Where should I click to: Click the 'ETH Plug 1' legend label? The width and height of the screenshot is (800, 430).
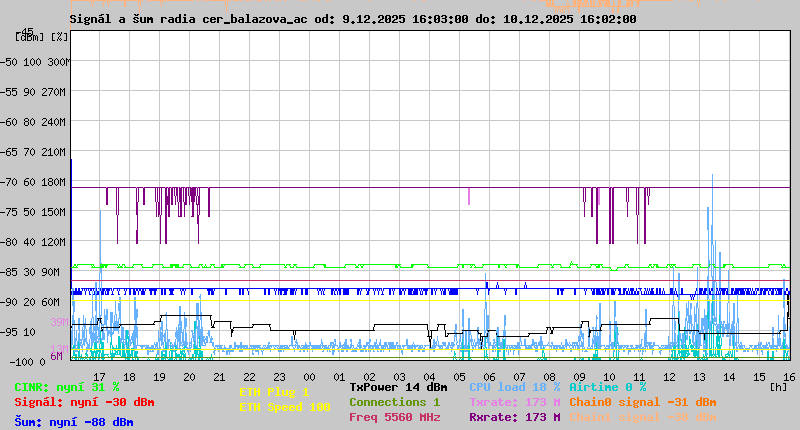[x=274, y=392]
